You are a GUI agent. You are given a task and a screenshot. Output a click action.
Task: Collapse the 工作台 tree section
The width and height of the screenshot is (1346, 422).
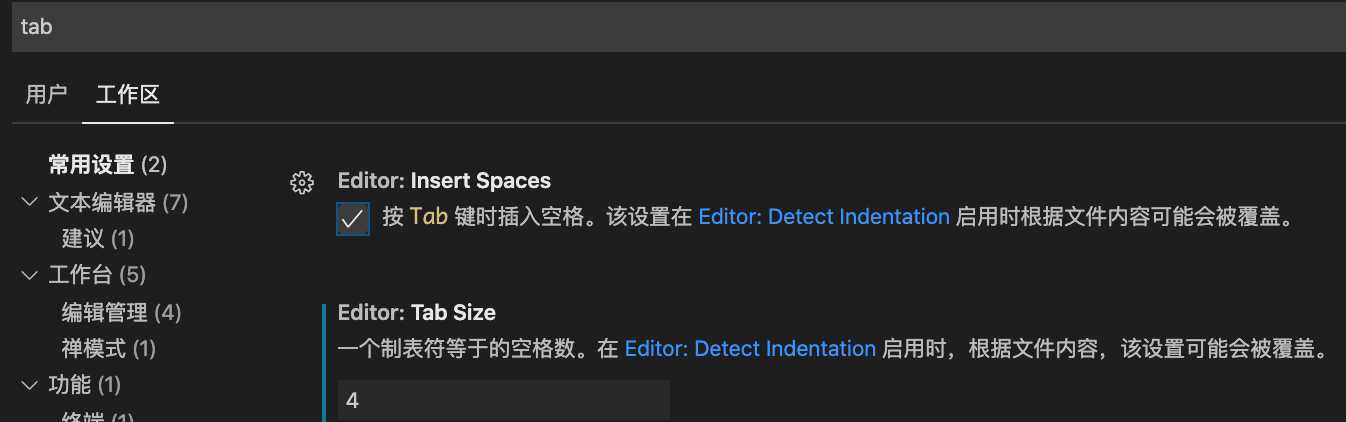coord(28,274)
